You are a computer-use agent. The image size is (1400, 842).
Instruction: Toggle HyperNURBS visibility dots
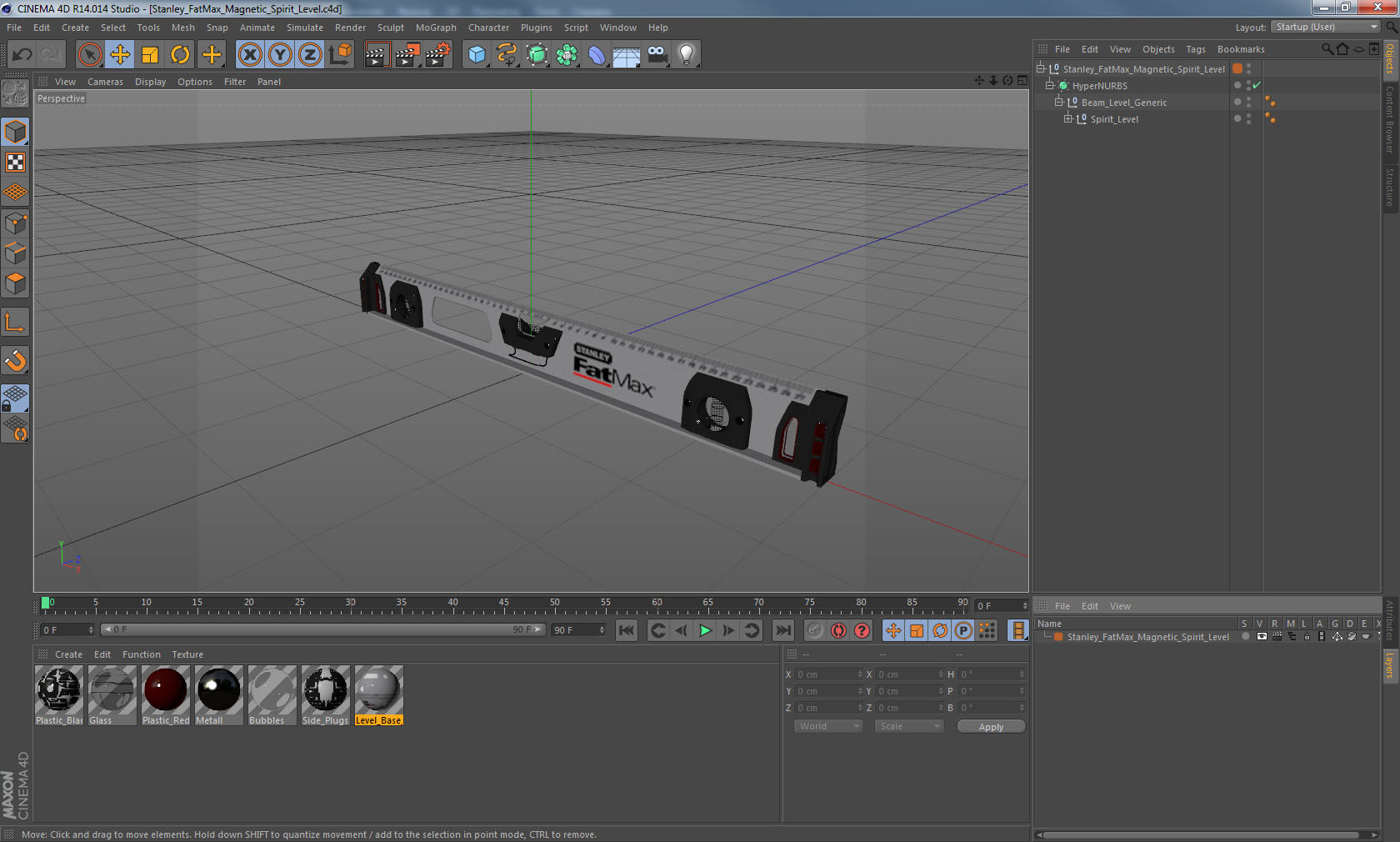[1248, 86]
